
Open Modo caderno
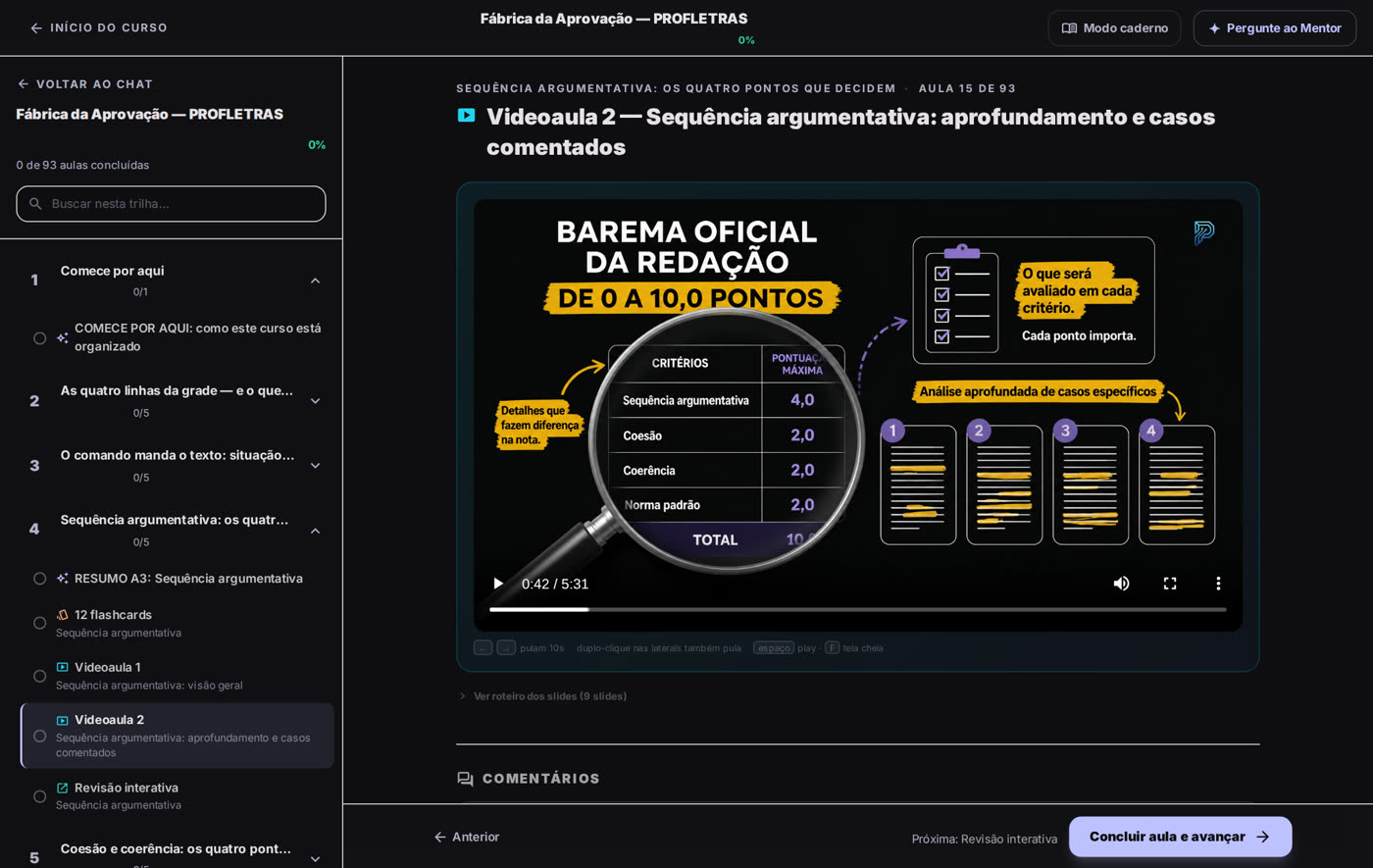point(1114,28)
